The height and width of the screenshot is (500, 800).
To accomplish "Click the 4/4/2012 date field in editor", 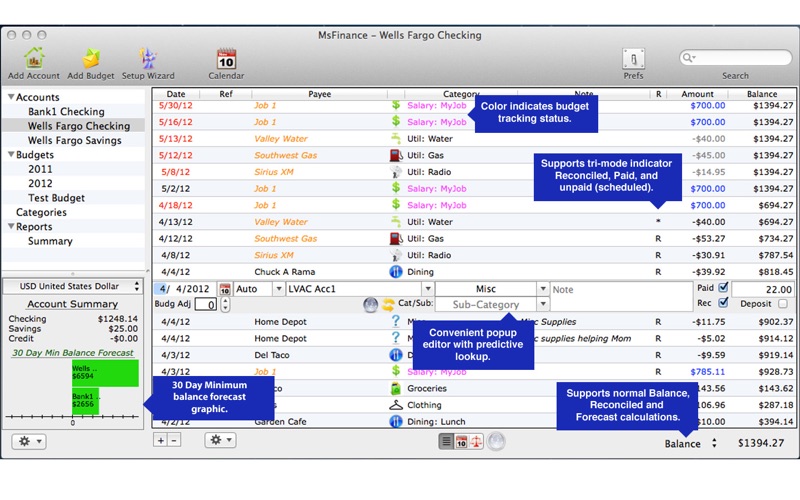I will pos(185,289).
